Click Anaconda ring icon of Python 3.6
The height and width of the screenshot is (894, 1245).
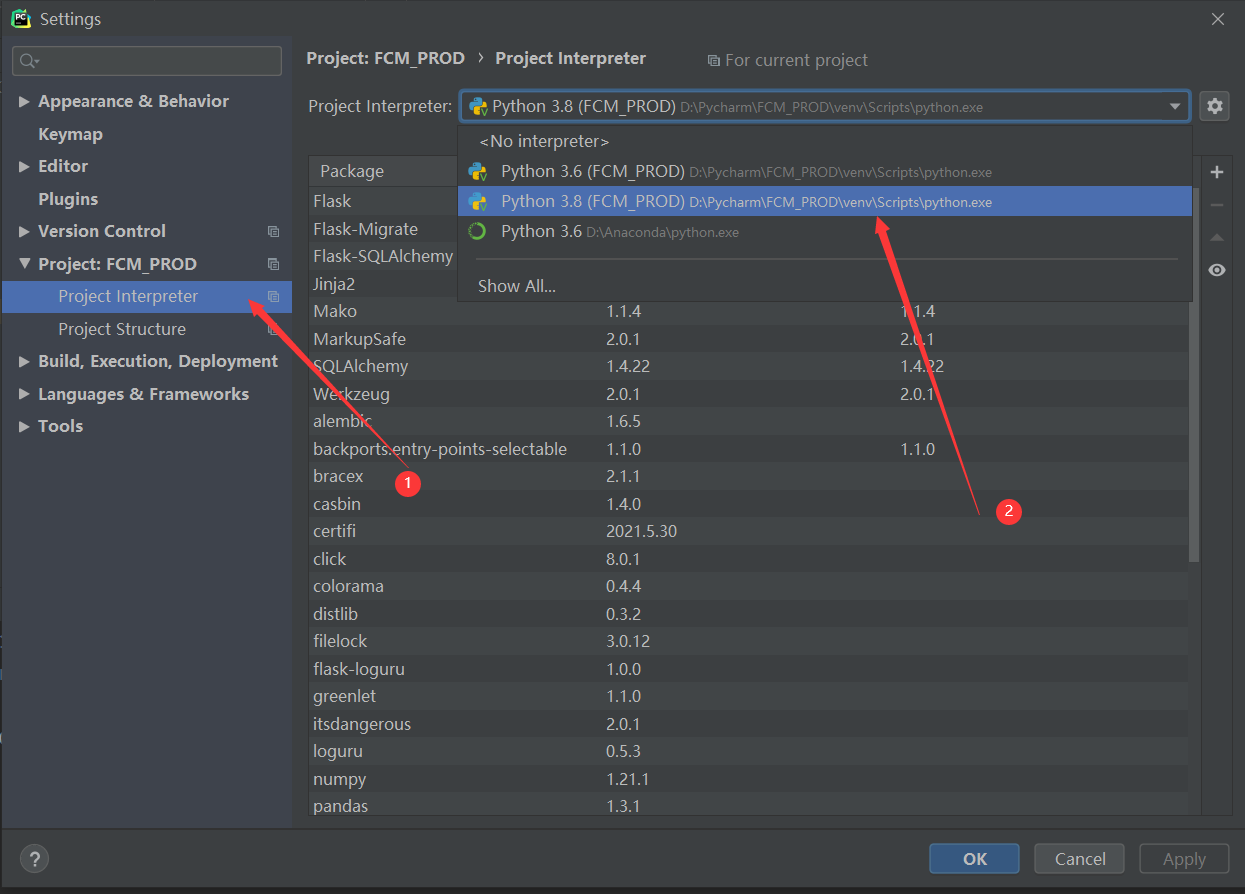coord(478,231)
